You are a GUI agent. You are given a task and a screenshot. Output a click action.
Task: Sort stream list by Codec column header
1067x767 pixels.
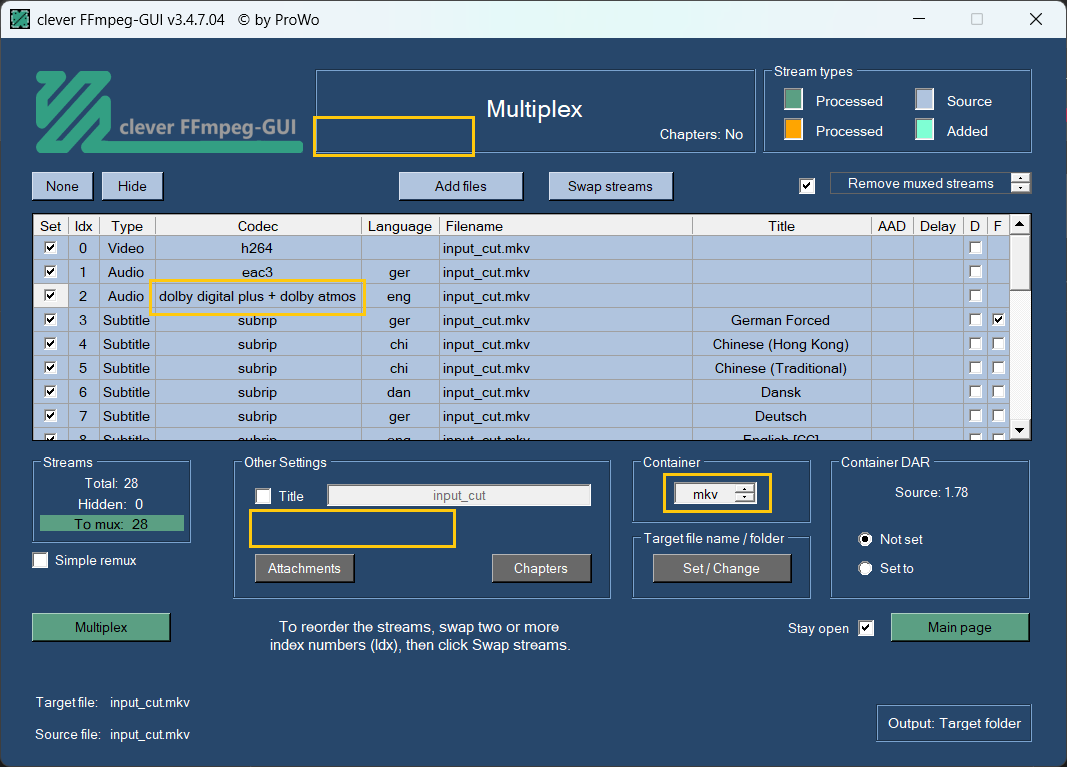(x=258, y=226)
